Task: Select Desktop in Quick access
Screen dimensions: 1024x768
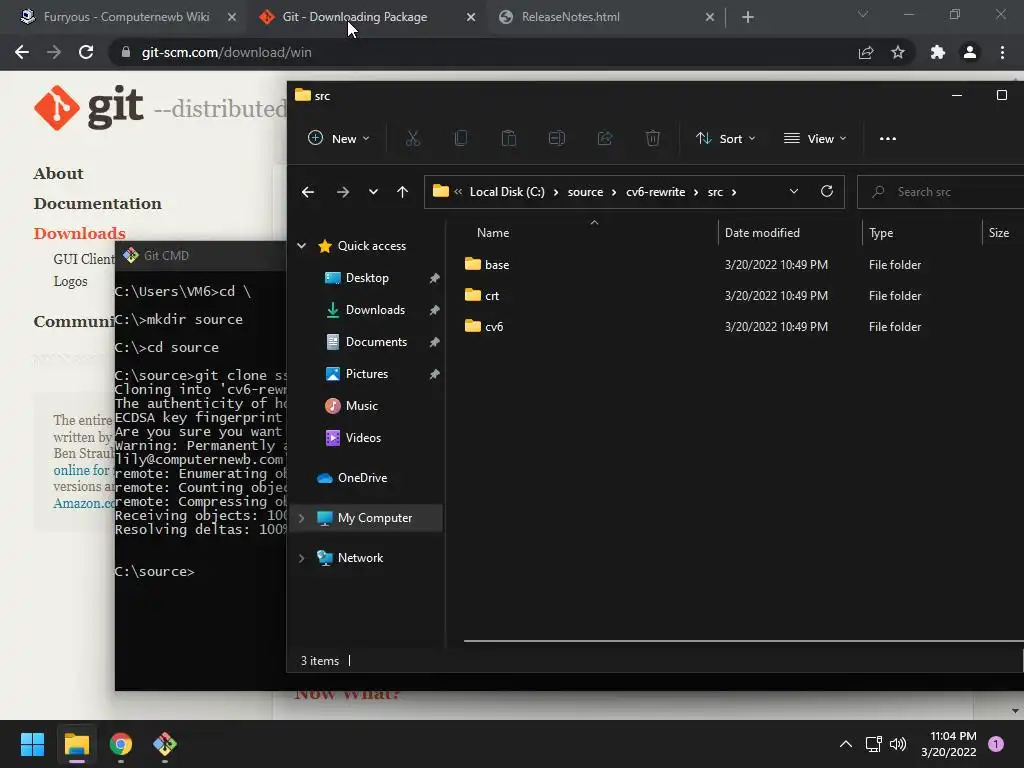Action: (367, 278)
